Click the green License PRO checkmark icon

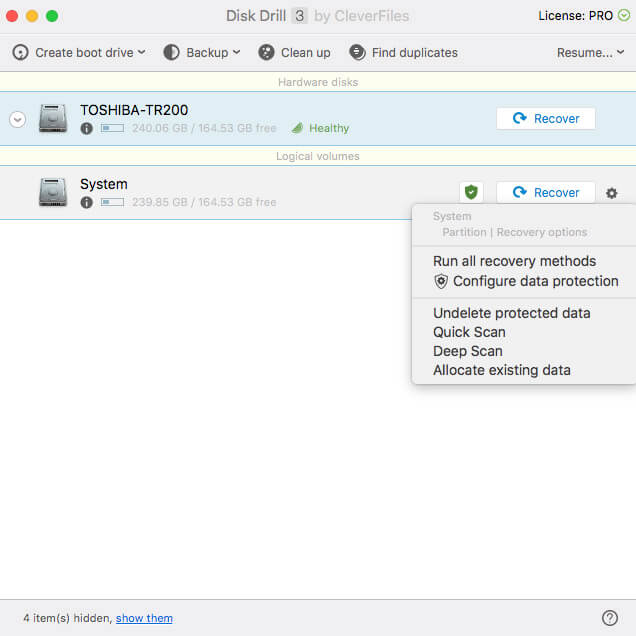[624, 15]
